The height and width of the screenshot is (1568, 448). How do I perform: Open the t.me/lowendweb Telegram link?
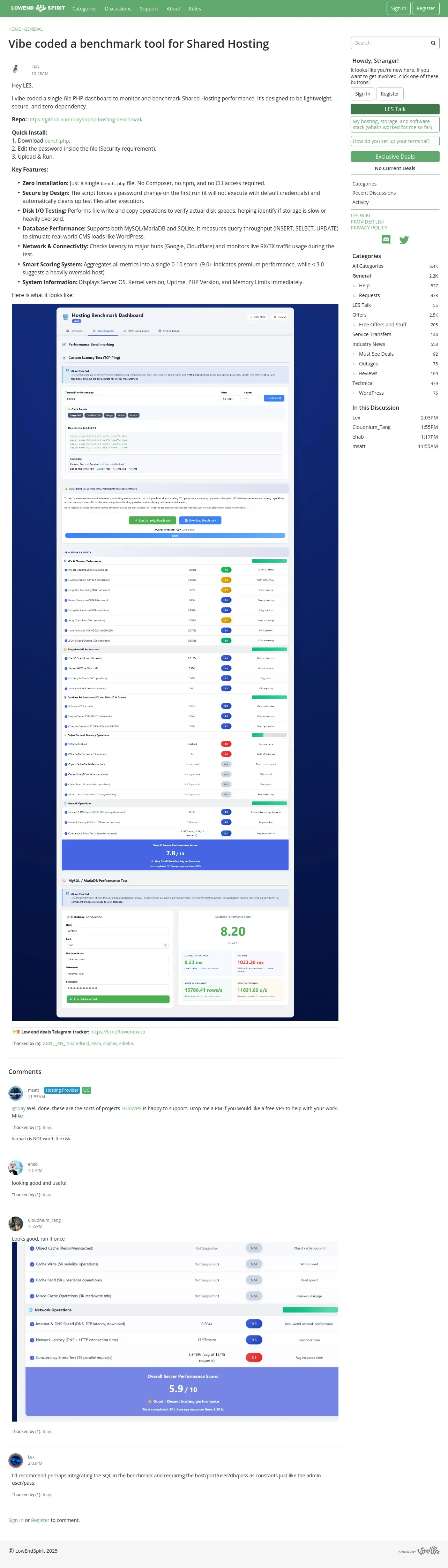tap(118, 1032)
